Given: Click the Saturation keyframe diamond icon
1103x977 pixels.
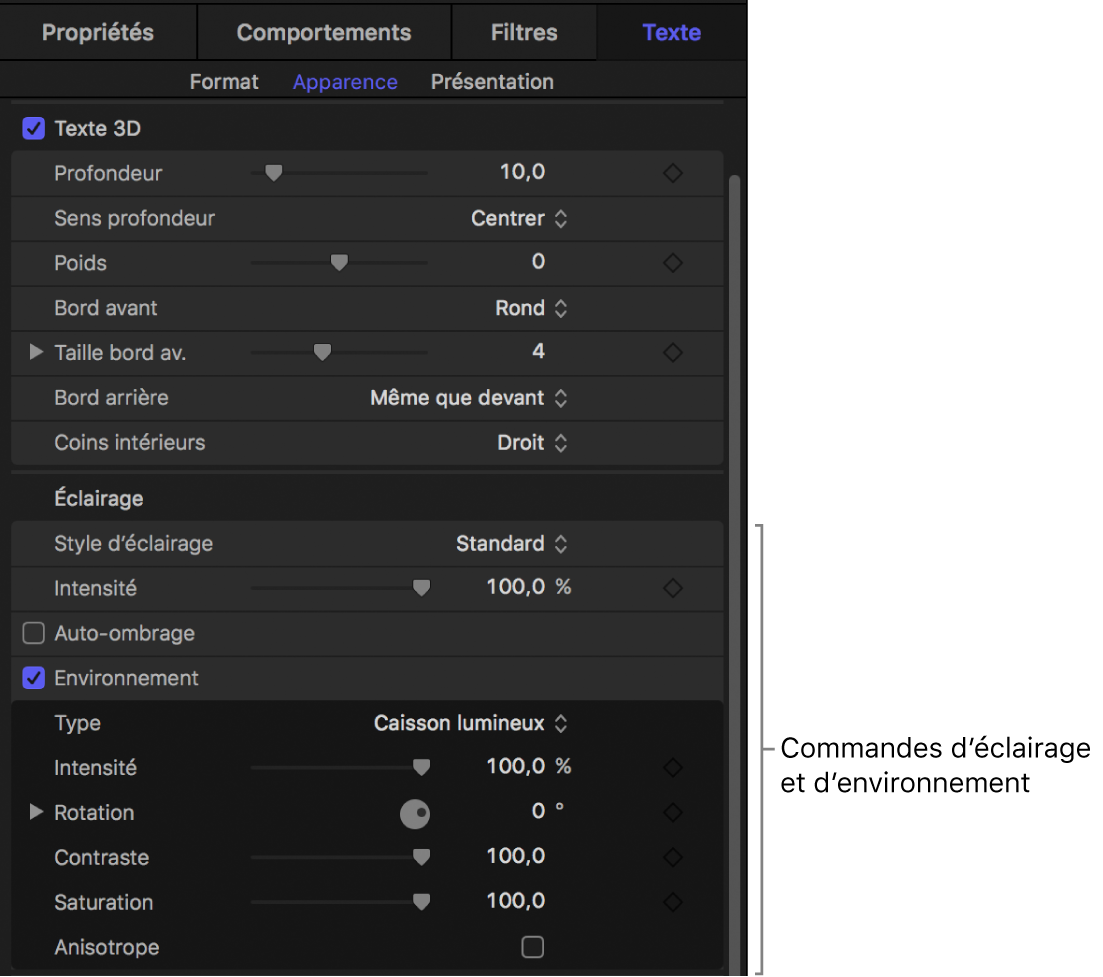Looking at the screenshot, I should coord(673,902).
